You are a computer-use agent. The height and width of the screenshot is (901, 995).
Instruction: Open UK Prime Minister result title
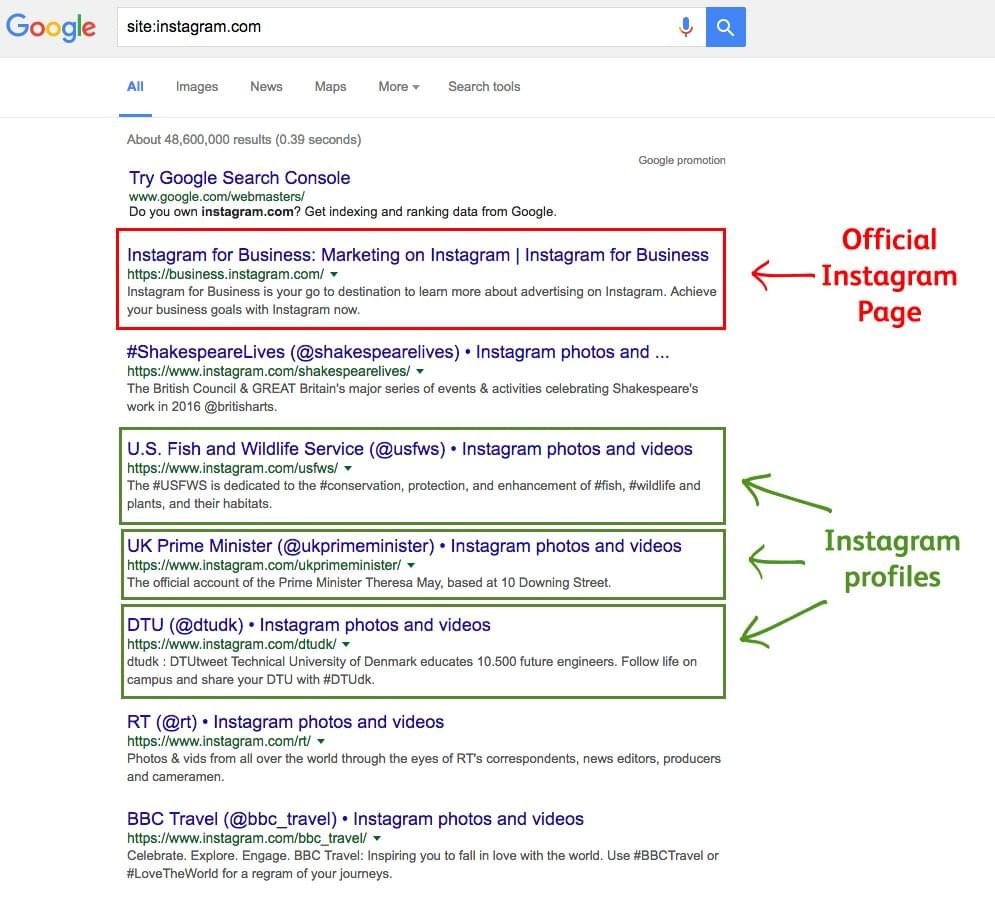[404, 546]
